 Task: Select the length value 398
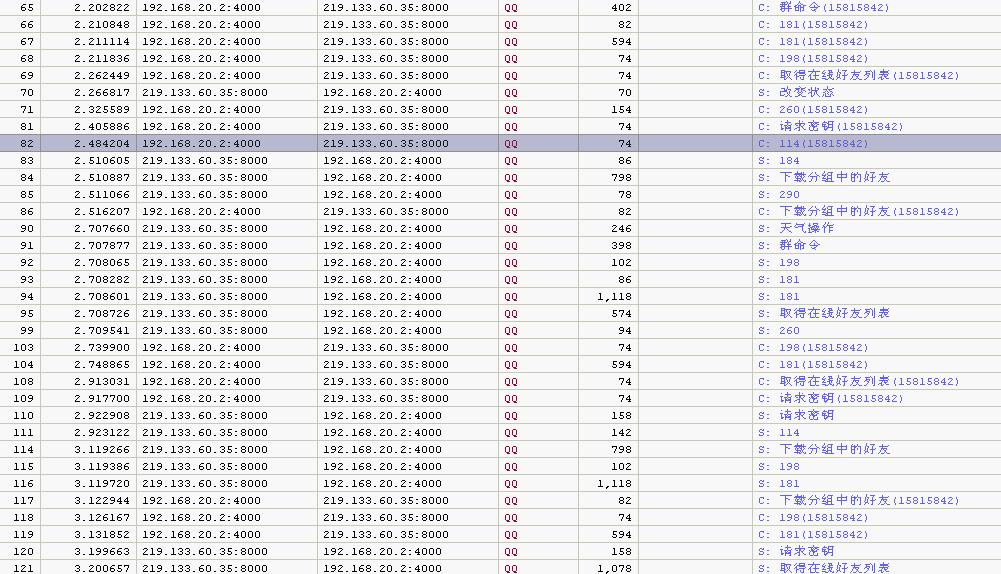[621, 245]
